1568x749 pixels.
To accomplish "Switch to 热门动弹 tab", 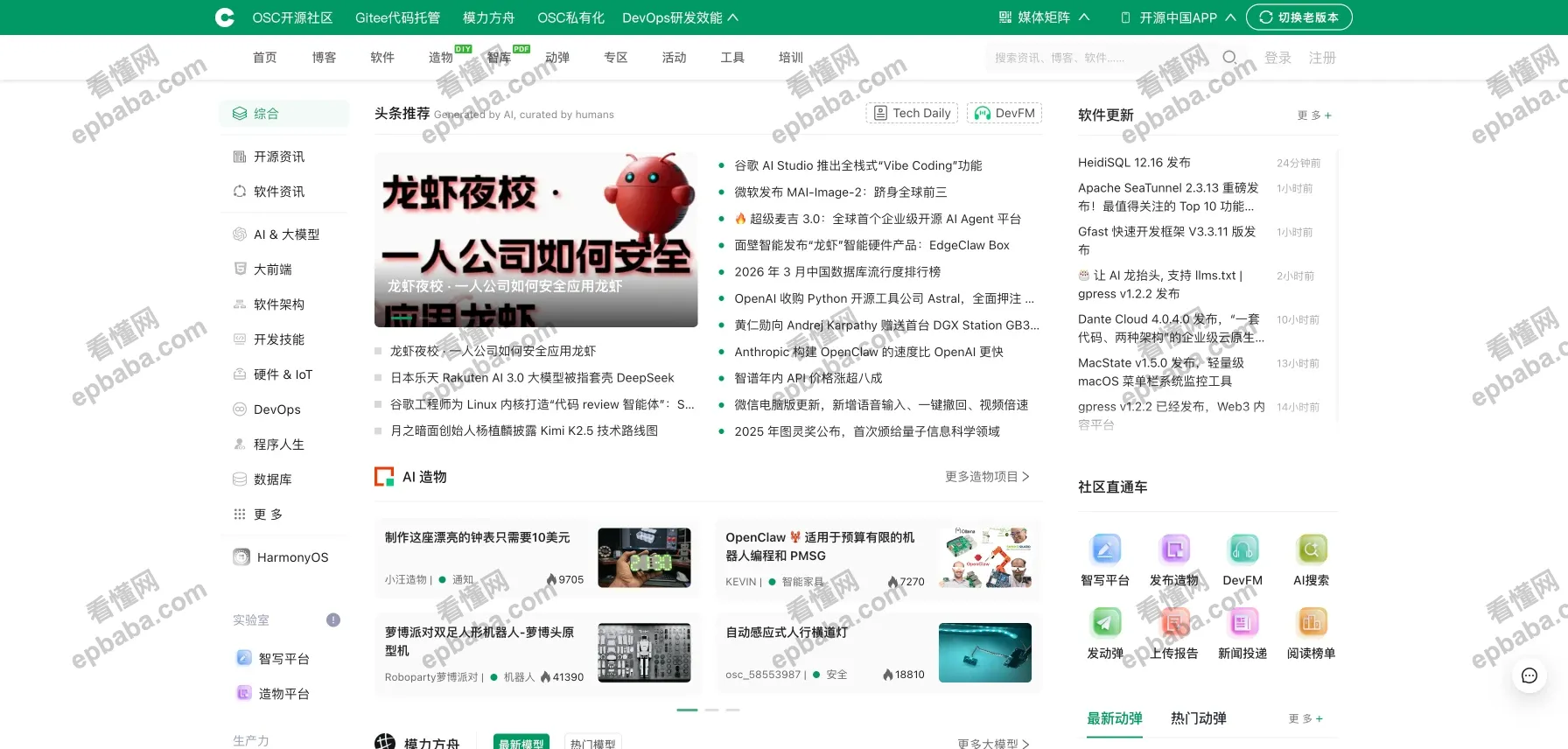I will pyautogui.click(x=1199, y=718).
